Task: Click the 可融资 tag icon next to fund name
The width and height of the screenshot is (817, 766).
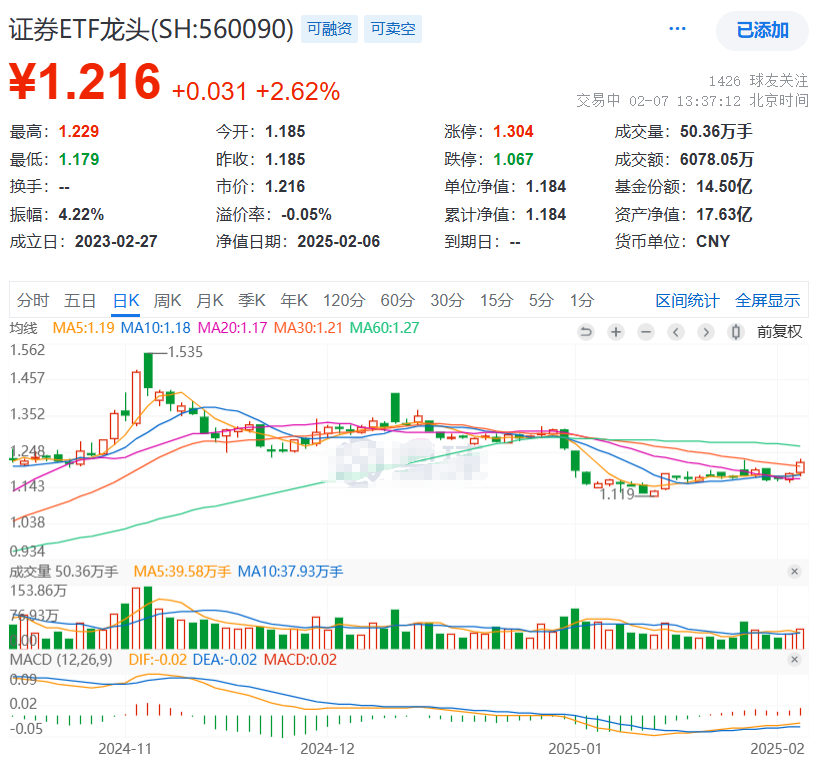Action: 329,30
